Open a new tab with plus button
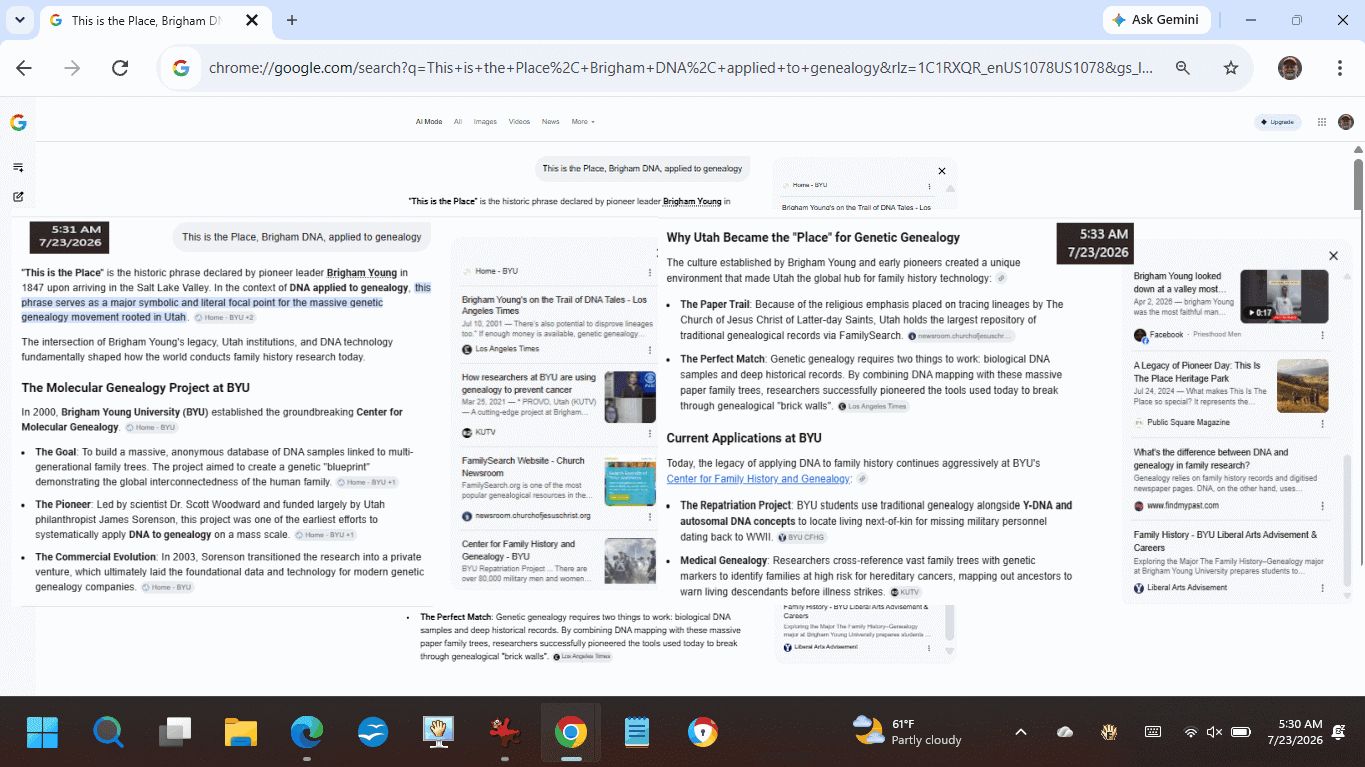The height and width of the screenshot is (767, 1365). pos(292,20)
